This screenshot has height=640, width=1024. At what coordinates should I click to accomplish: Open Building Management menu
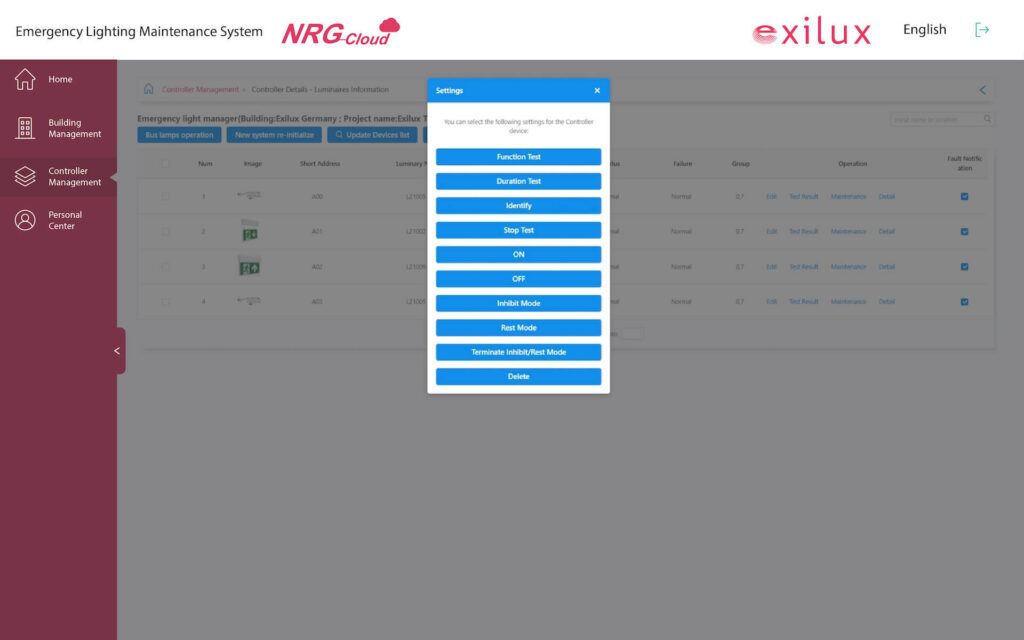click(x=74, y=128)
